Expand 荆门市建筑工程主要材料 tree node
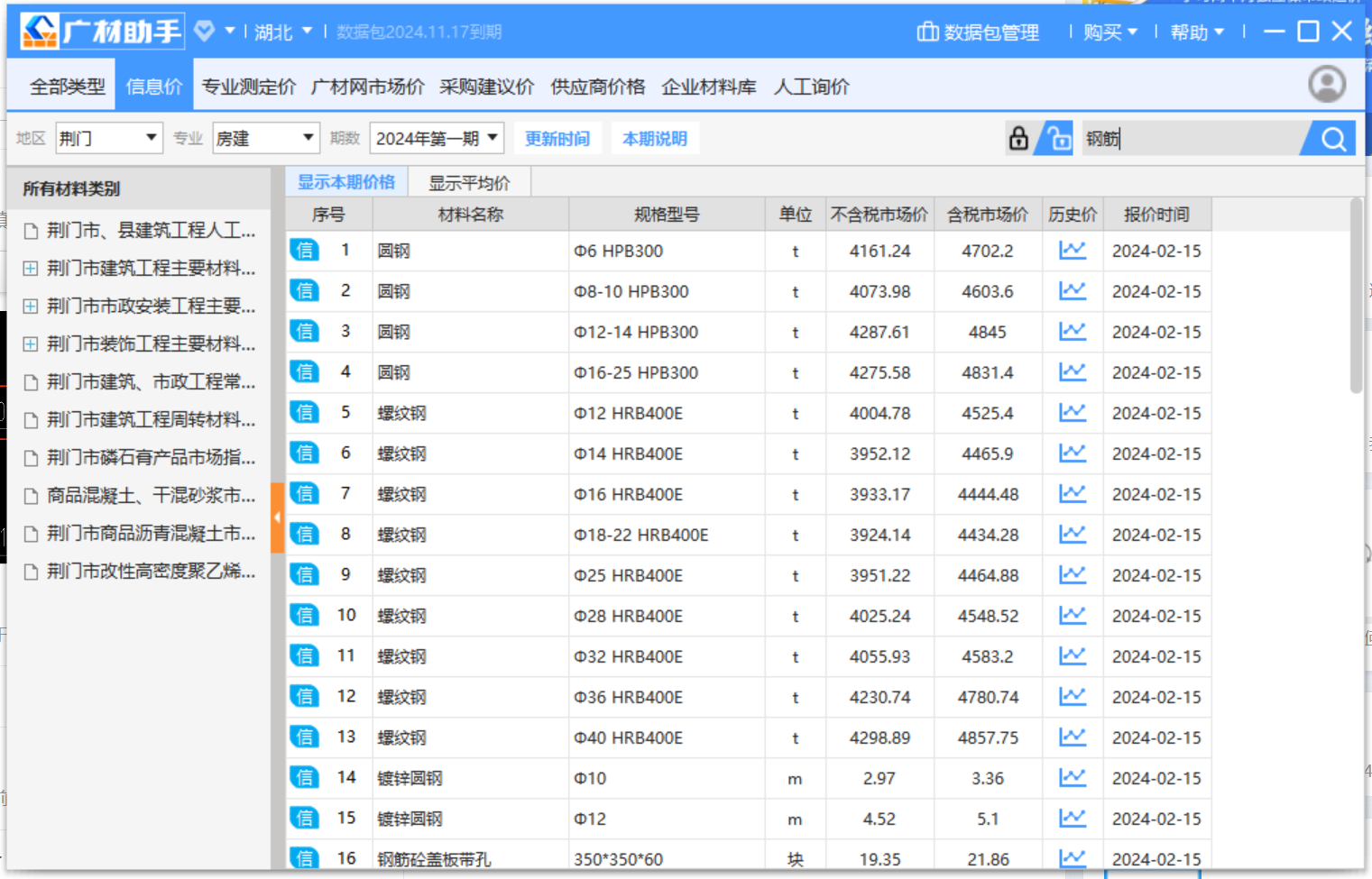This screenshot has width=1372, height=879. pyautogui.click(x=31, y=269)
